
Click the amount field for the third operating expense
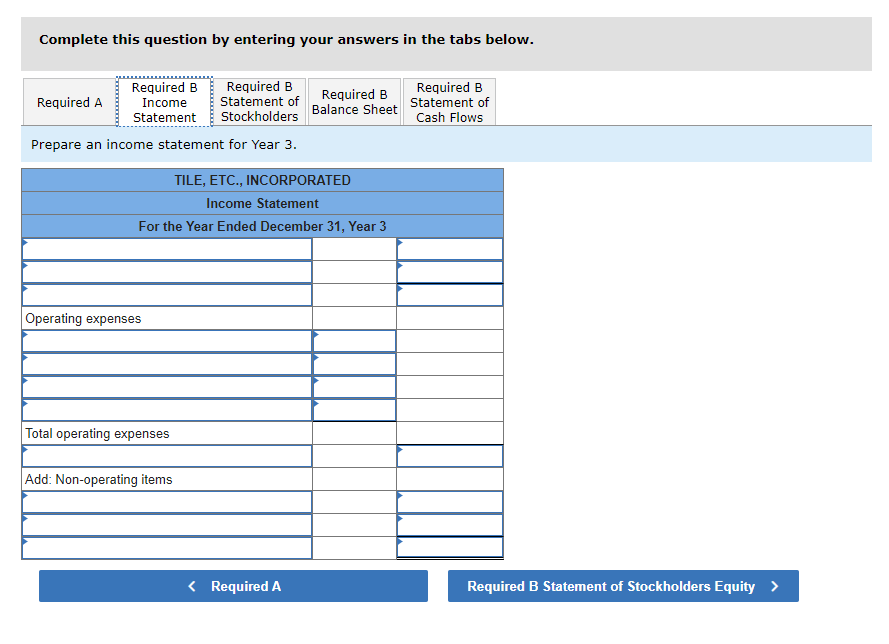pos(354,387)
